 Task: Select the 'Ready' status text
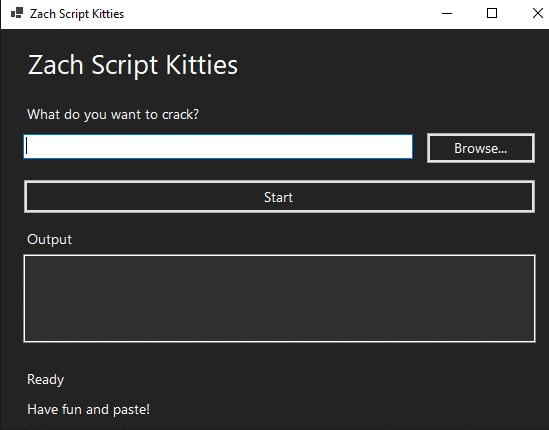46,380
